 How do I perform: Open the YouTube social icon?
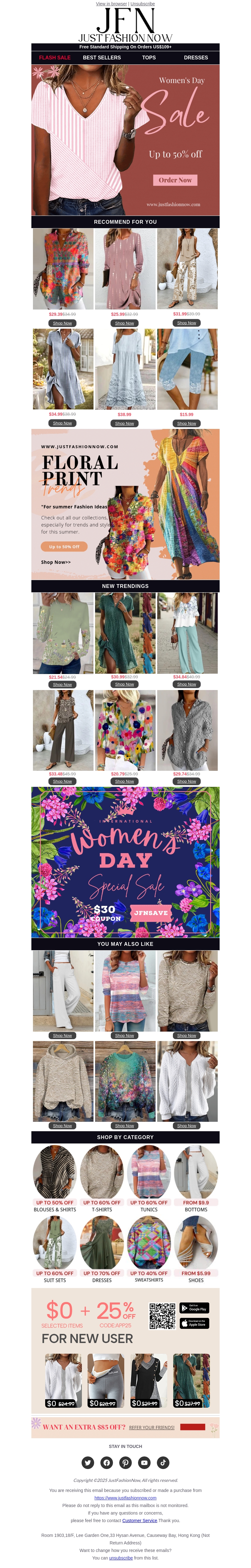coord(145,1462)
